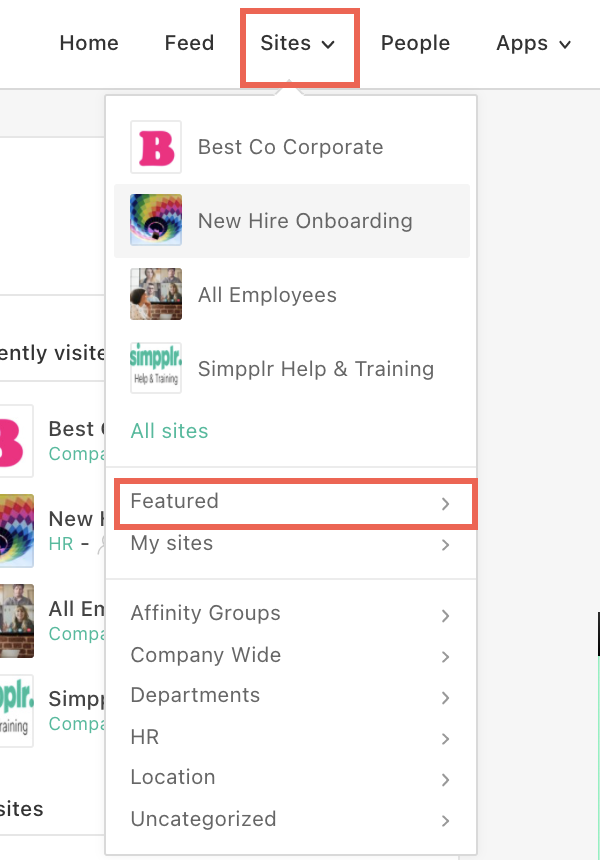Go to the Home tab

[89, 43]
